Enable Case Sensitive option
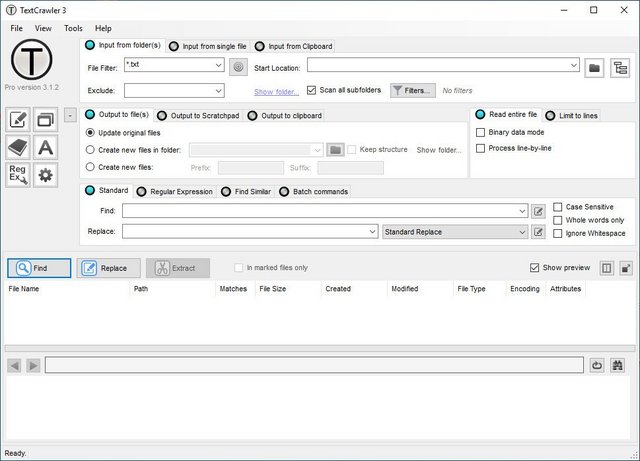The width and height of the screenshot is (640, 461). (x=558, y=207)
